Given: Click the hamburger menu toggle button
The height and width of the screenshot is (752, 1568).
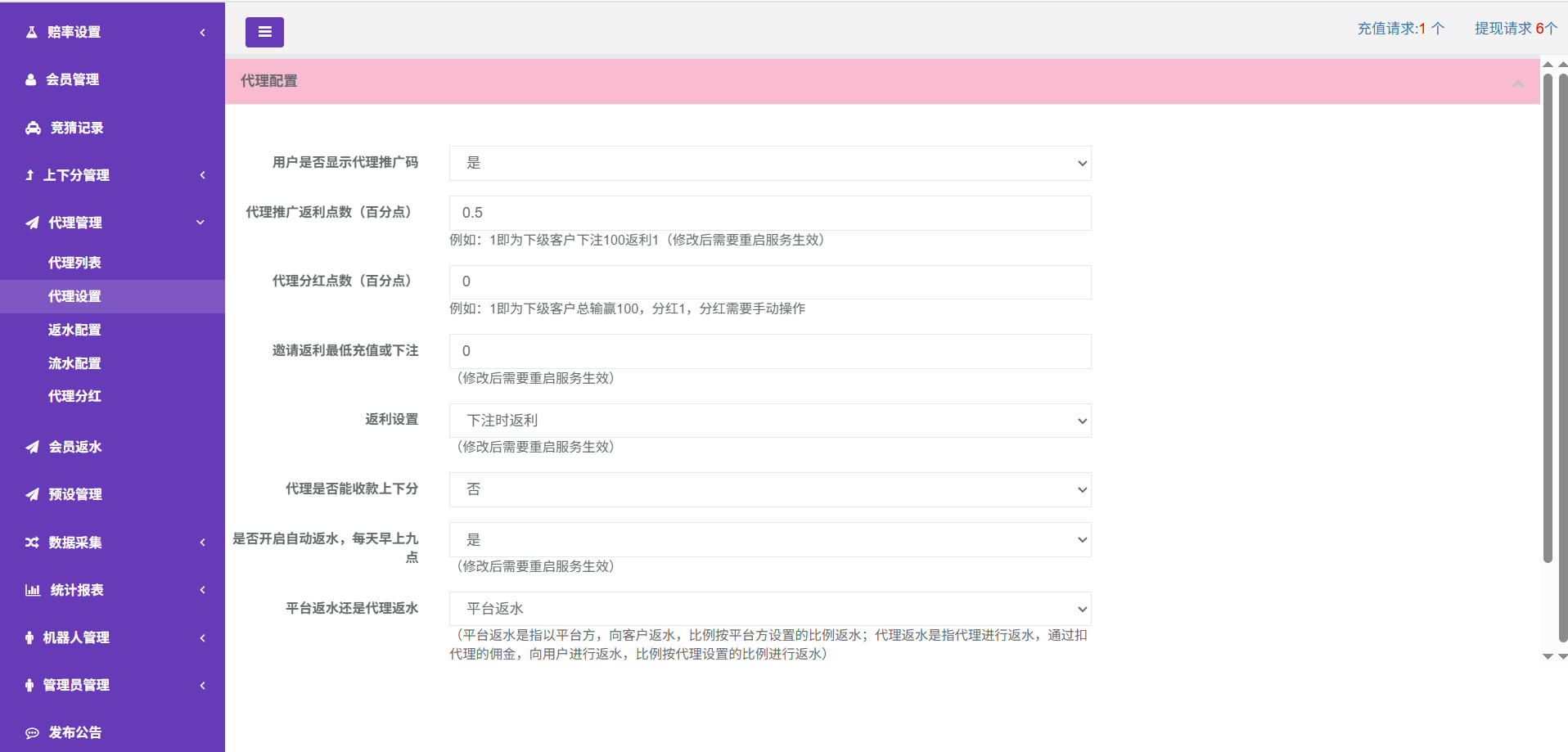Looking at the screenshot, I should (264, 32).
